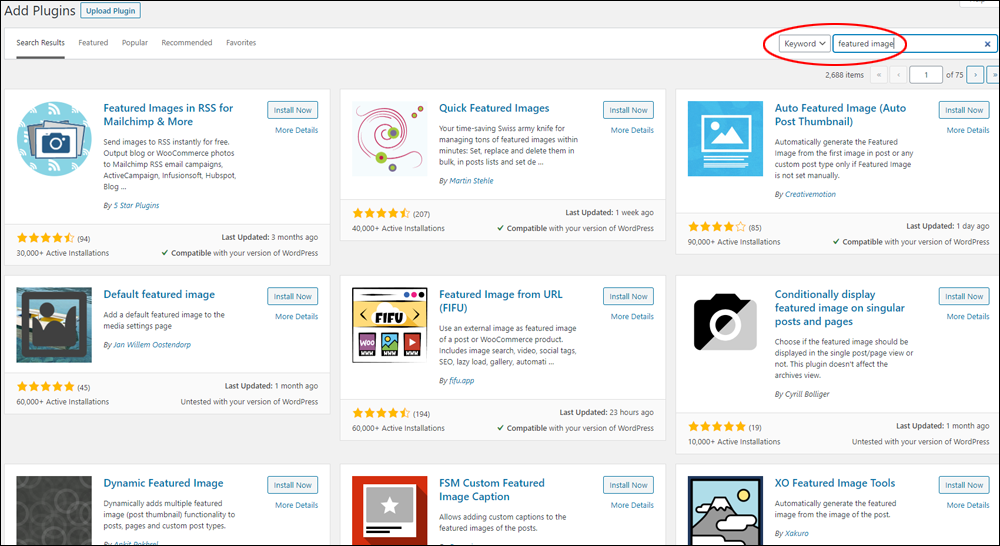Screen dimensions: 1000x546
Task: Install the Dynamic Featured Image plugin
Action: [293, 485]
